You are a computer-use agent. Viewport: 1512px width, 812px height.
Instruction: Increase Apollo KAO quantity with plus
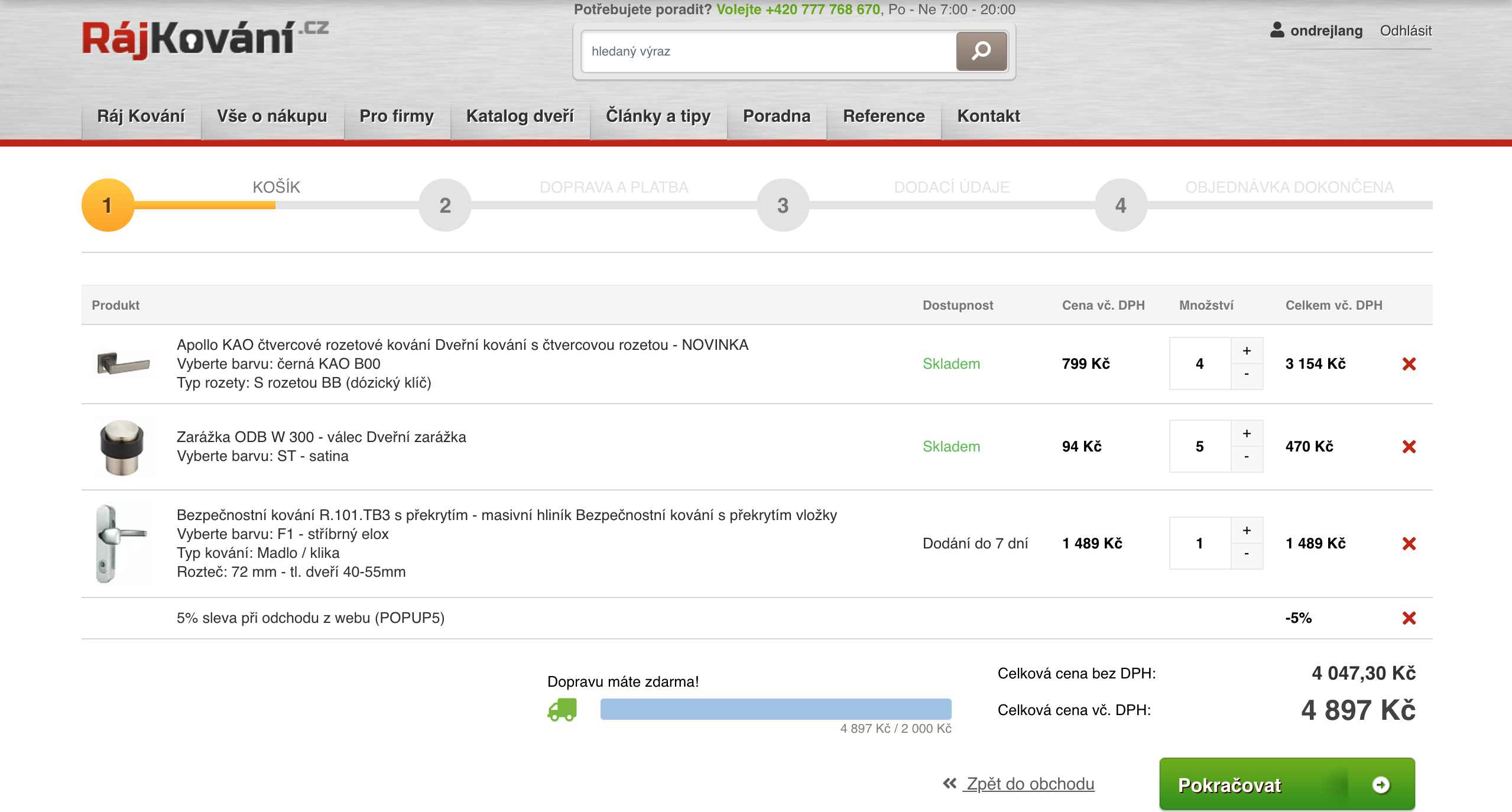1247,351
